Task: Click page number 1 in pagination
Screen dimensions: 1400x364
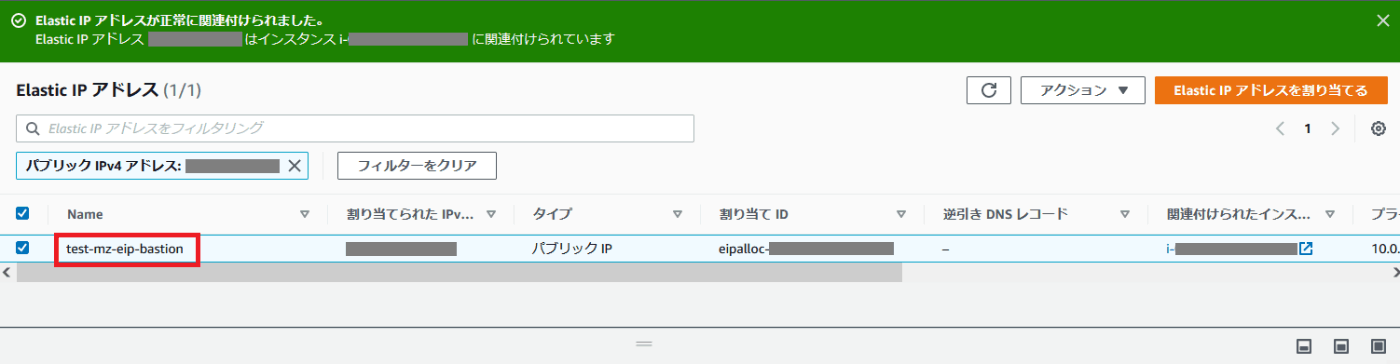Action: click(1307, 129)
